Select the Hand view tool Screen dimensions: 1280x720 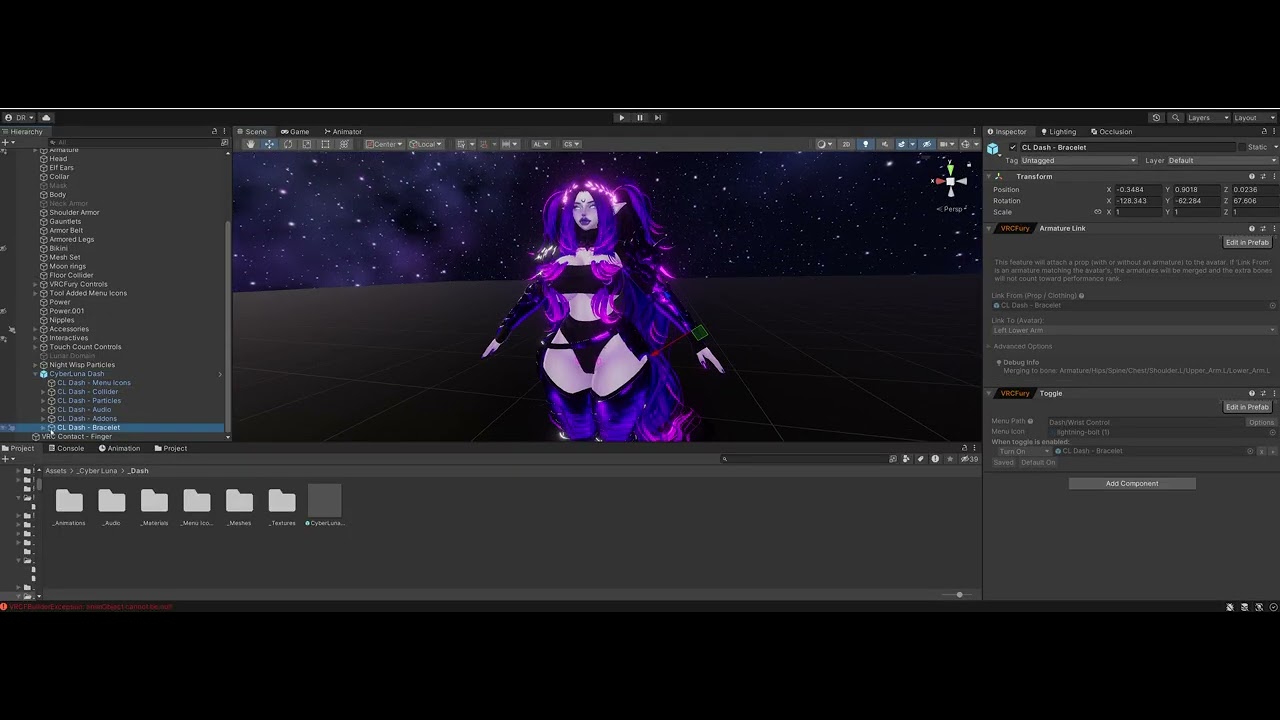pyautogui.click(x=250, y=144)
